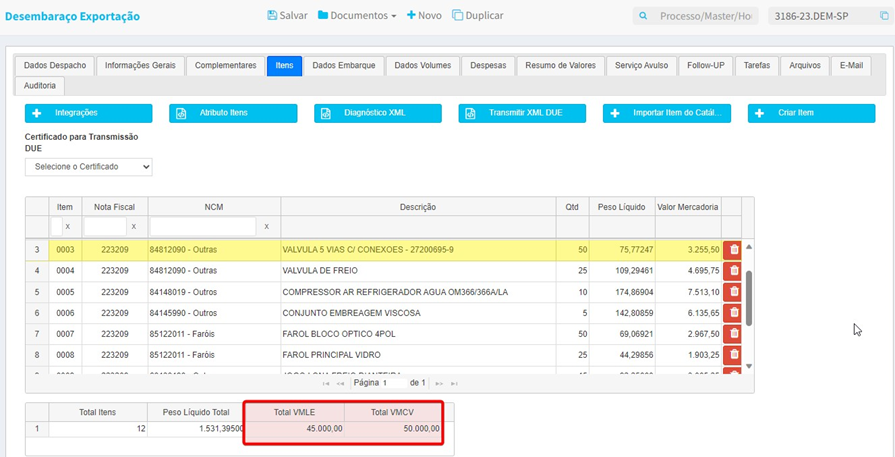Delete item 0007 with trash icon
Viewport: 895px width, 457px height.
click(x=734, y=334)
